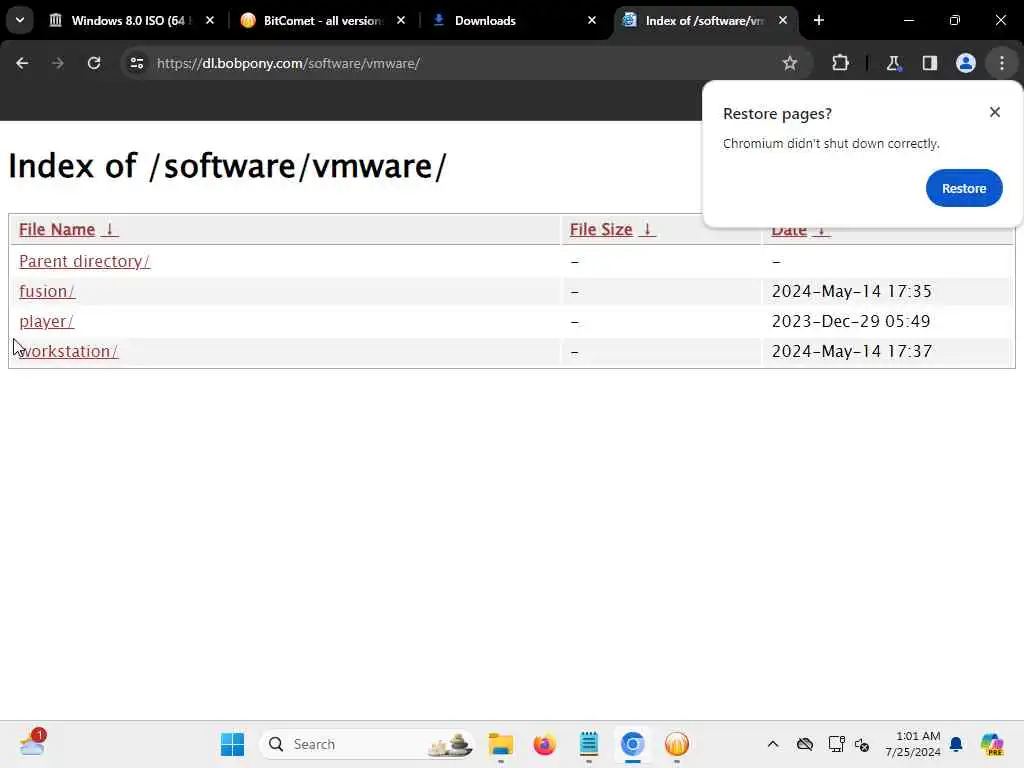The width and height of the screenshot is (1024, 768).
Task: Click the cloud sync tray icon
Action: [805, 744]
